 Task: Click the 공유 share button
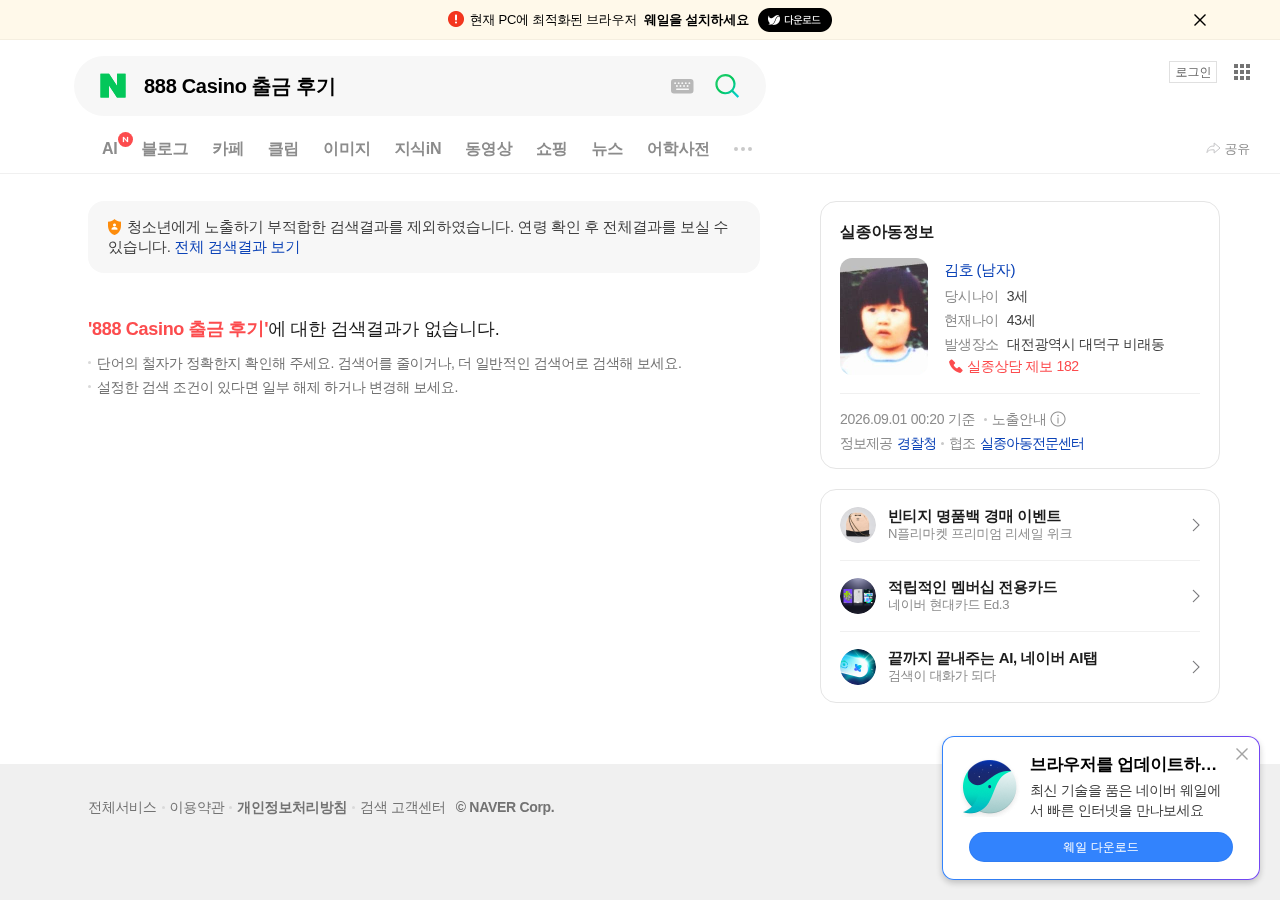click(1228, 149)
